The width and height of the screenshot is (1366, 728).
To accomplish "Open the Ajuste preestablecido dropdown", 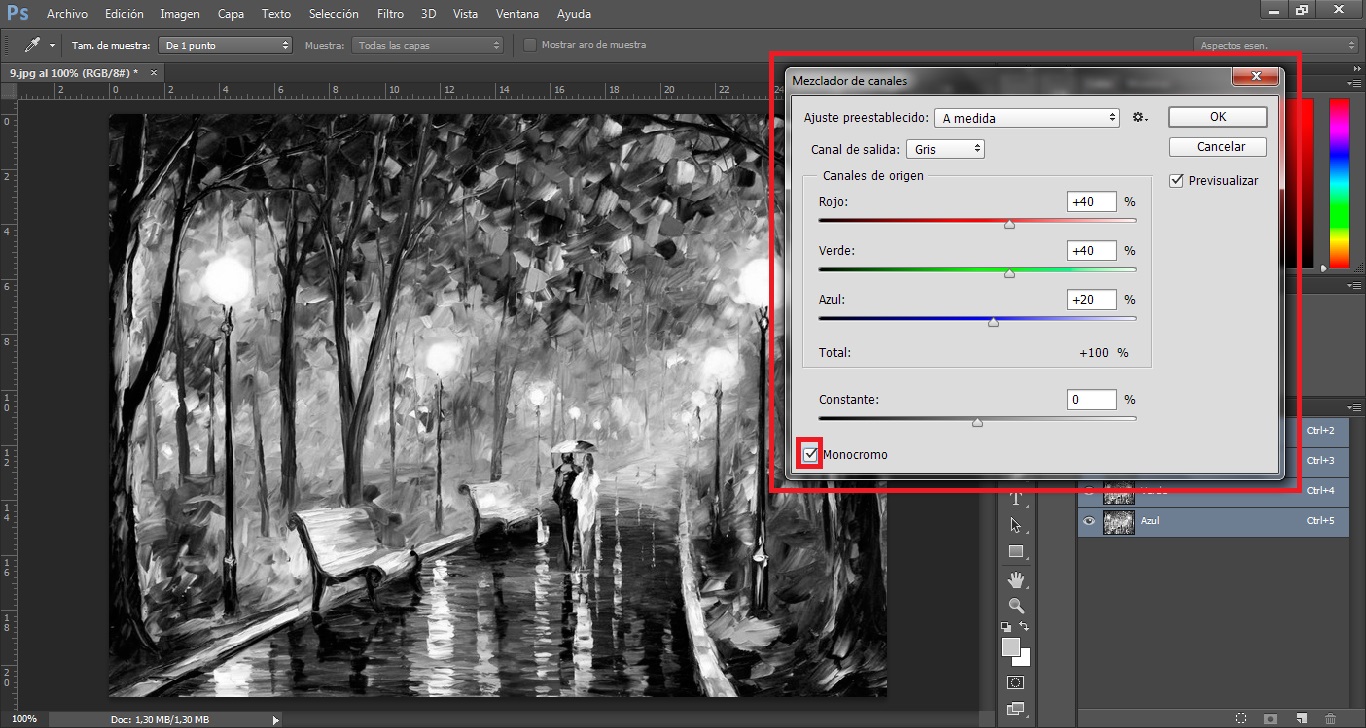I will (1027, 118).
